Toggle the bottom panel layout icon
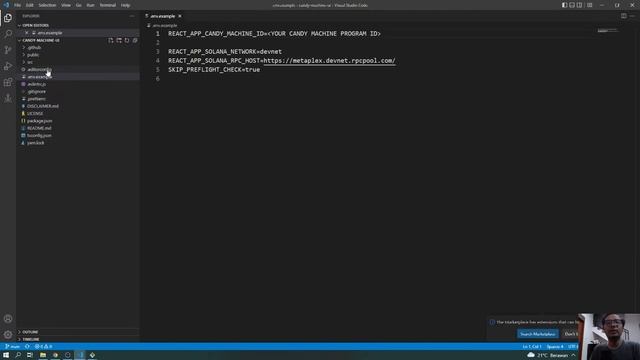640x360 pixels. coord(572,5)
